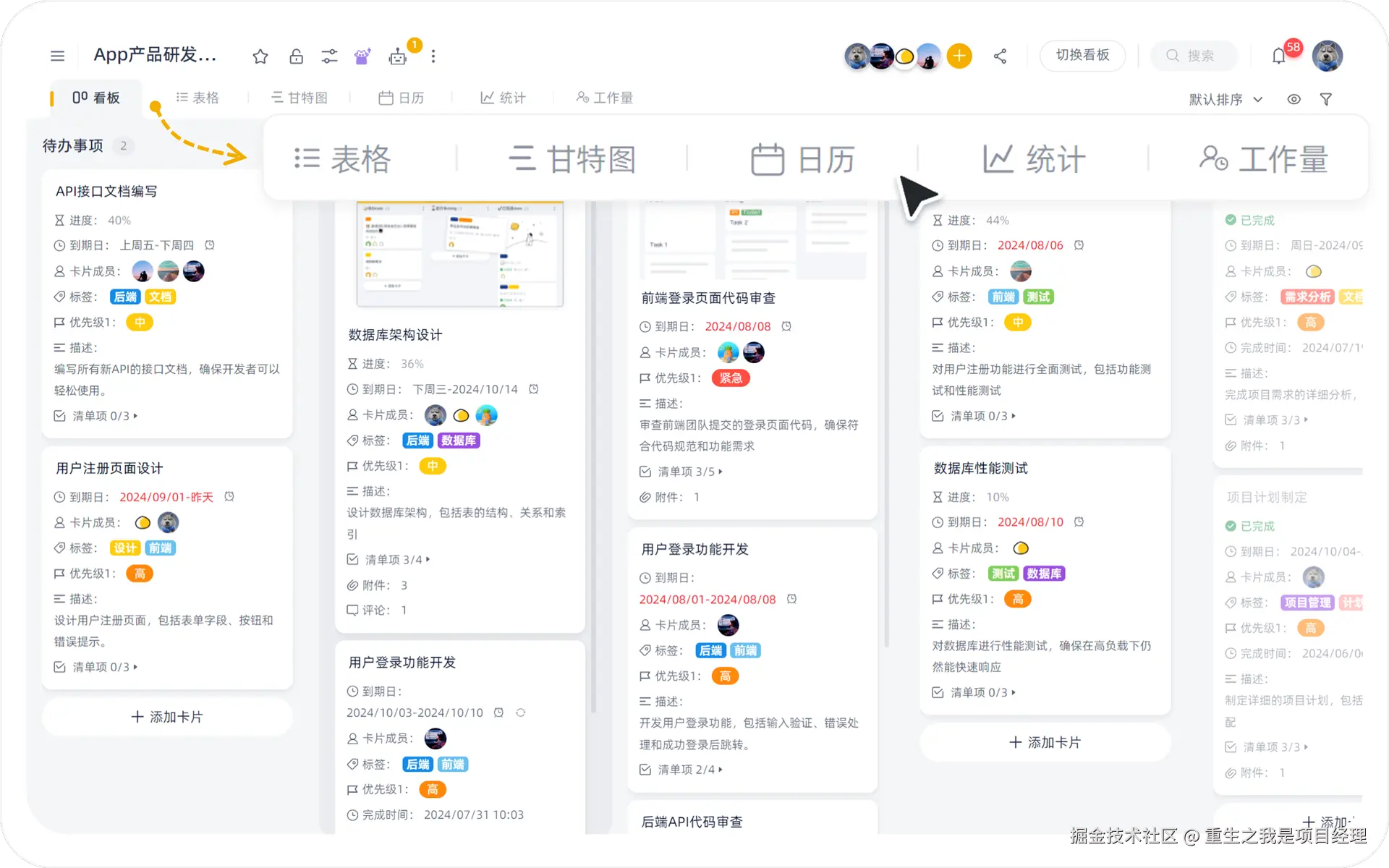Open the filter funnel icon
This screenshot has width=1389, height=868.
point(1325,99)
